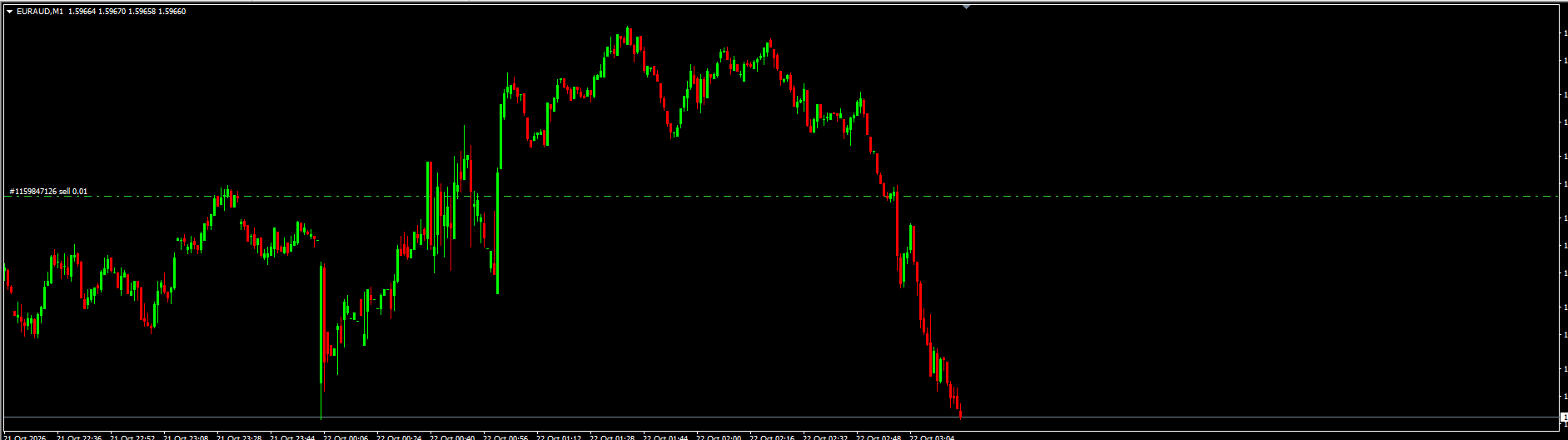The height and width of the screenshot is (440, 1568).
Task: Select the #1159847126 sell 0.01 order label
Action: pos(48,192)
